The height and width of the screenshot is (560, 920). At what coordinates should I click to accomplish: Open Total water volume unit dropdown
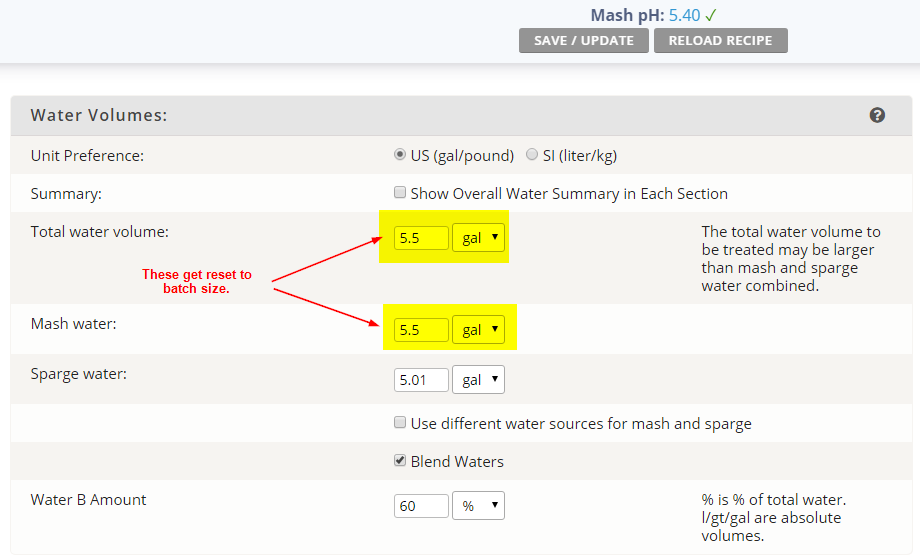[478, 238]
